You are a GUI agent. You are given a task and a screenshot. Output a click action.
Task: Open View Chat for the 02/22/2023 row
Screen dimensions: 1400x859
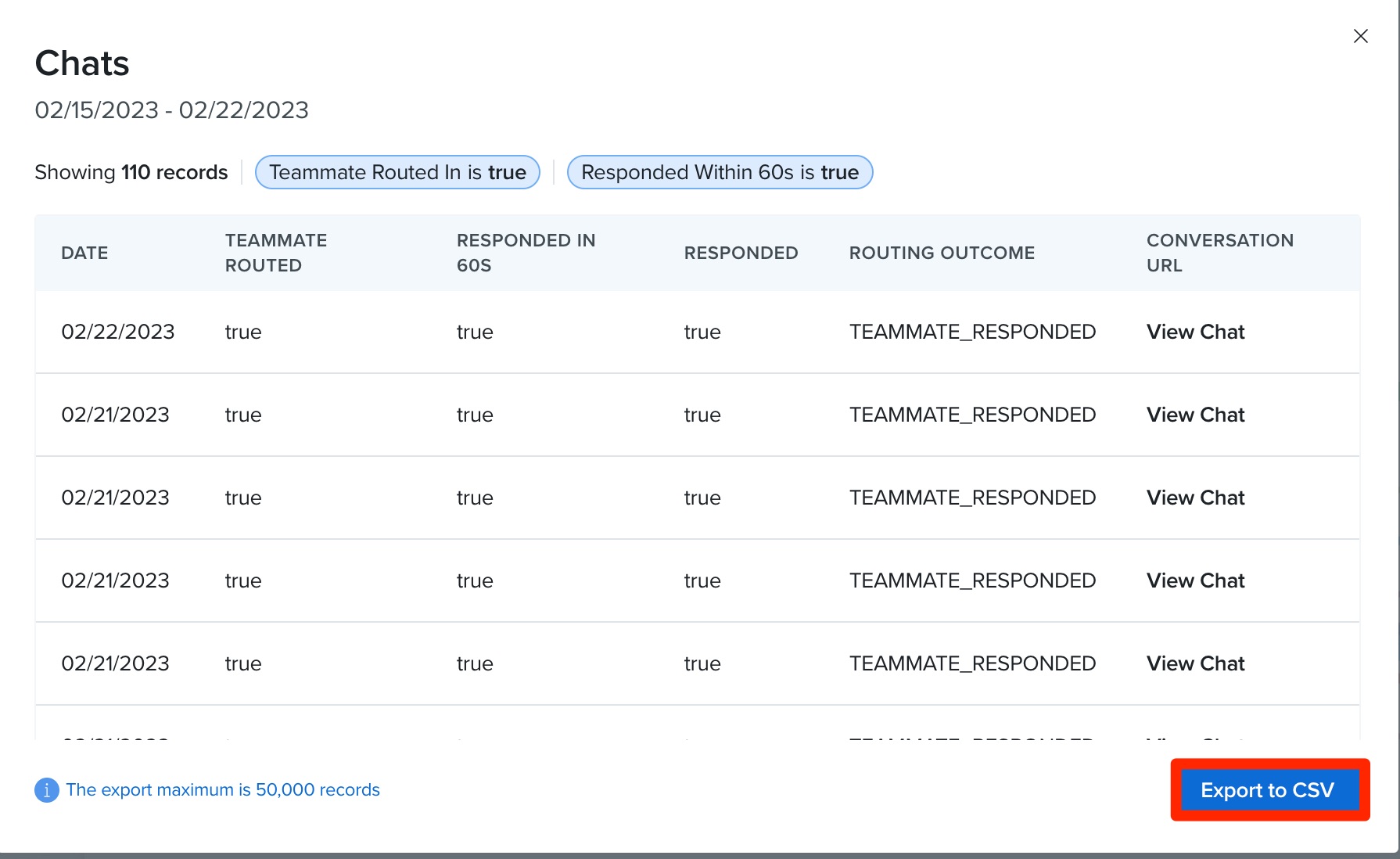[1195, 332]
